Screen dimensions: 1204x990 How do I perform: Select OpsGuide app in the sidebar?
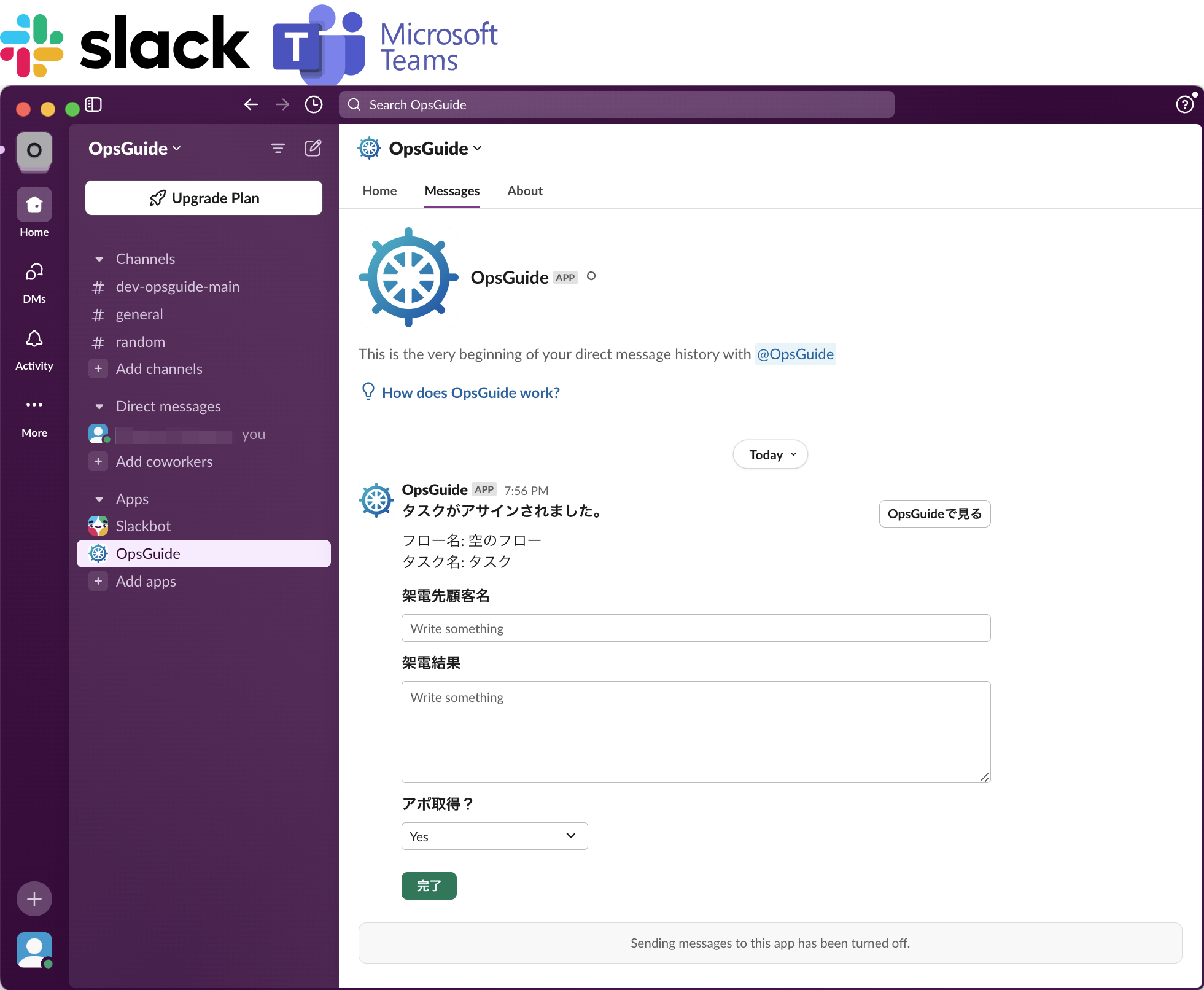[203, 553]
